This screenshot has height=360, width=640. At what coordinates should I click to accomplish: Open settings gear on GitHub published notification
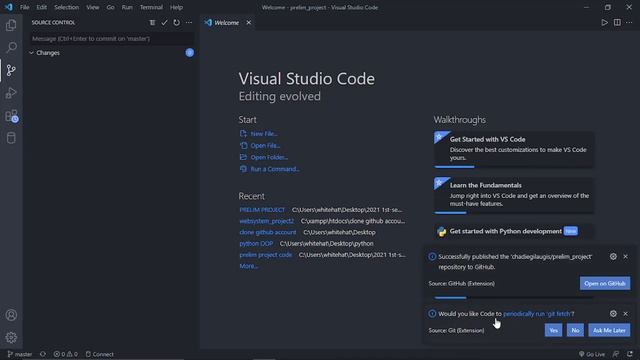tap(613, 256)
